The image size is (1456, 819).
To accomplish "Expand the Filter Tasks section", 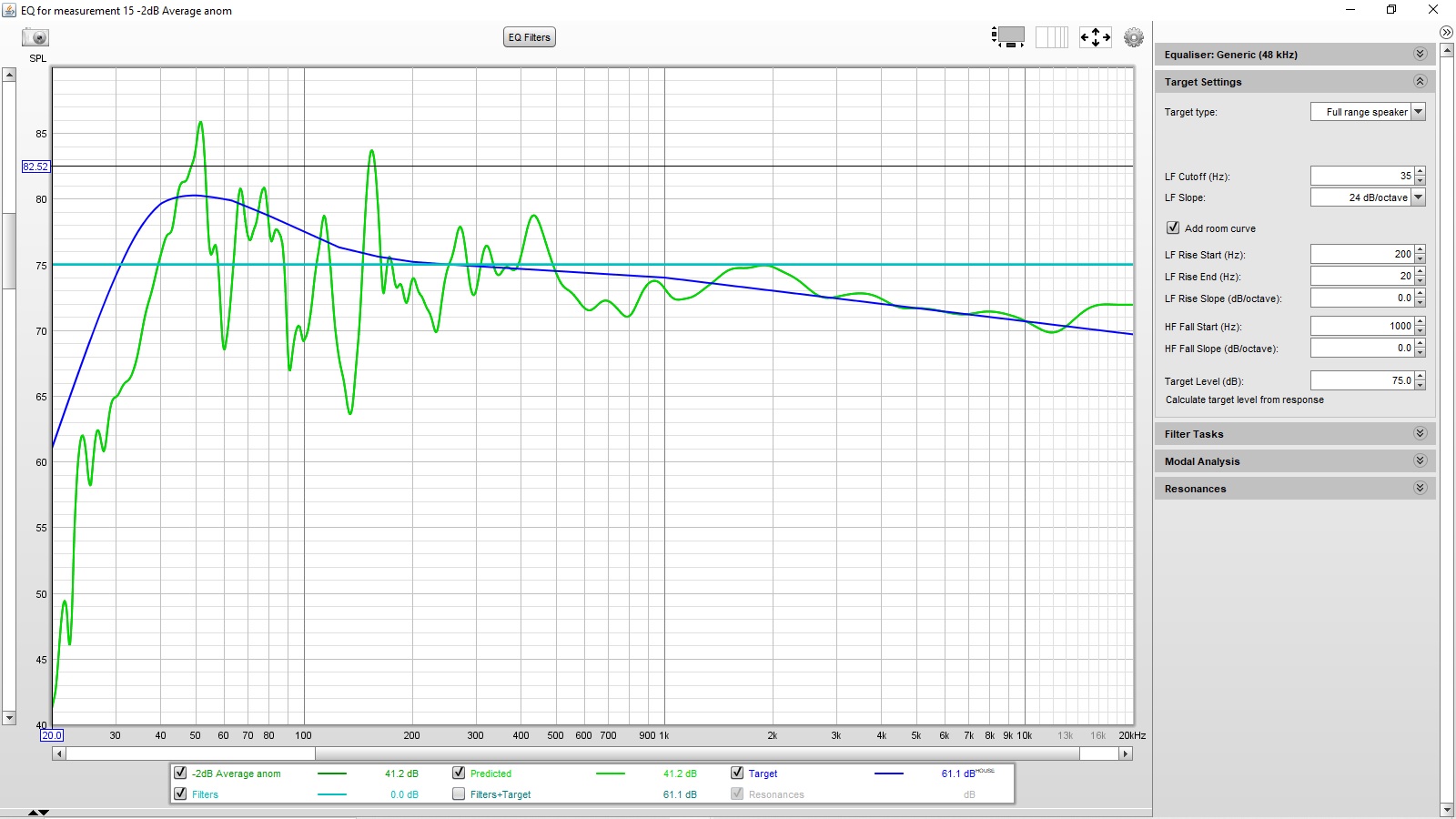I will [x=1420, y=434].
